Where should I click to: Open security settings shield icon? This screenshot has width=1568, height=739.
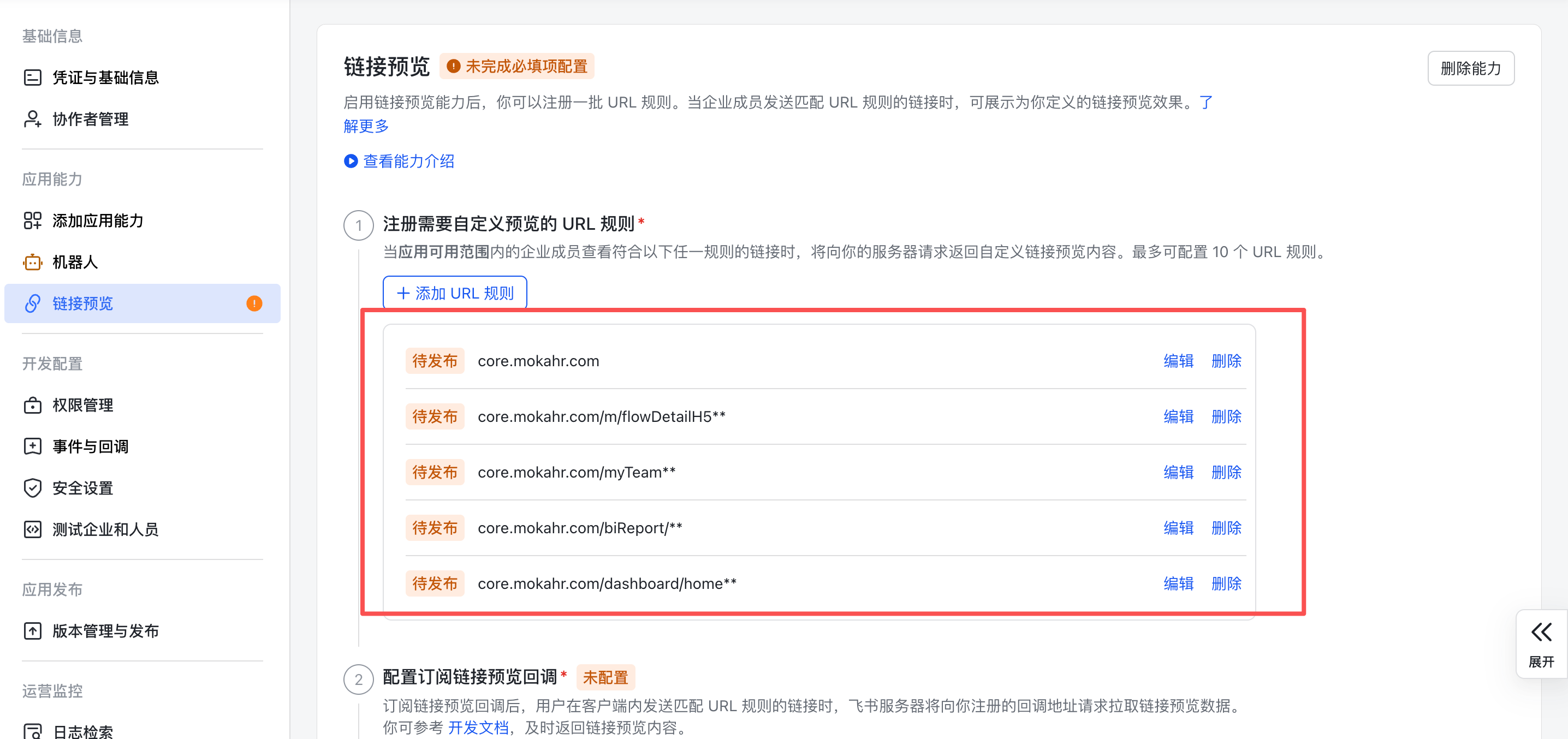[x=32, y=488]
